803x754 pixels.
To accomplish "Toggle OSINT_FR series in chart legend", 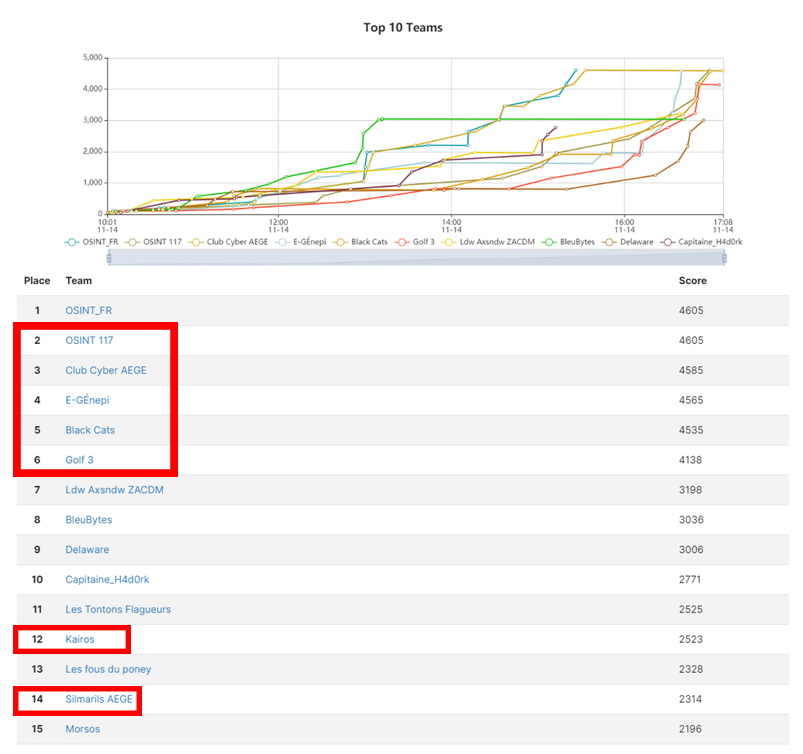I will (x=92, y=242).
